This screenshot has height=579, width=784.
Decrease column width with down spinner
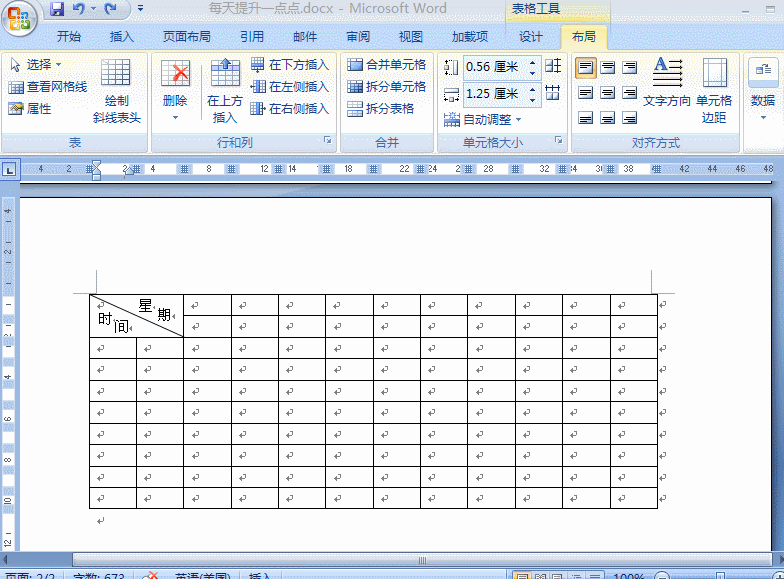[x=532, y=100]
